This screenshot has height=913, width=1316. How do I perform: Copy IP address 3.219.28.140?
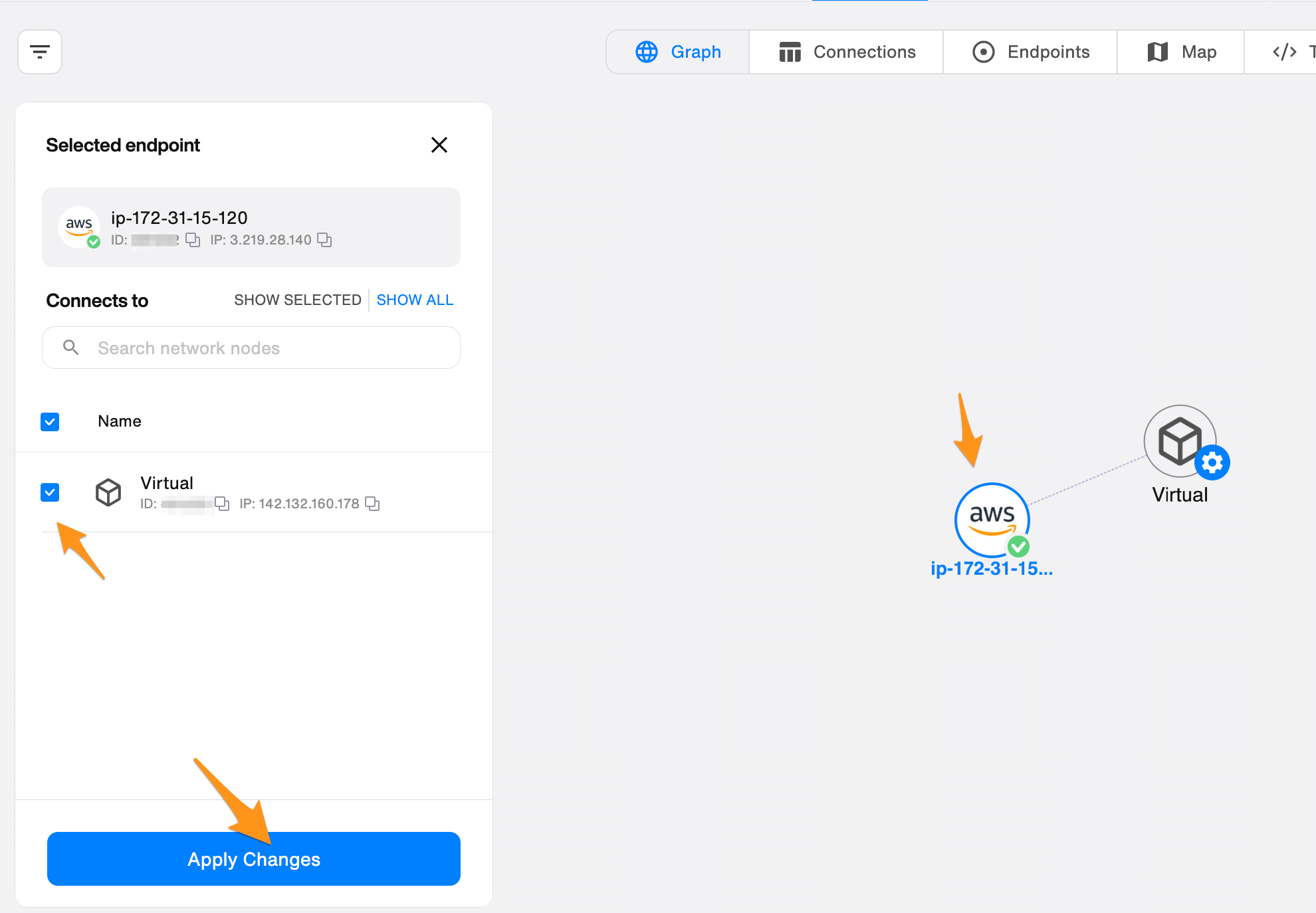pos(324,240)
